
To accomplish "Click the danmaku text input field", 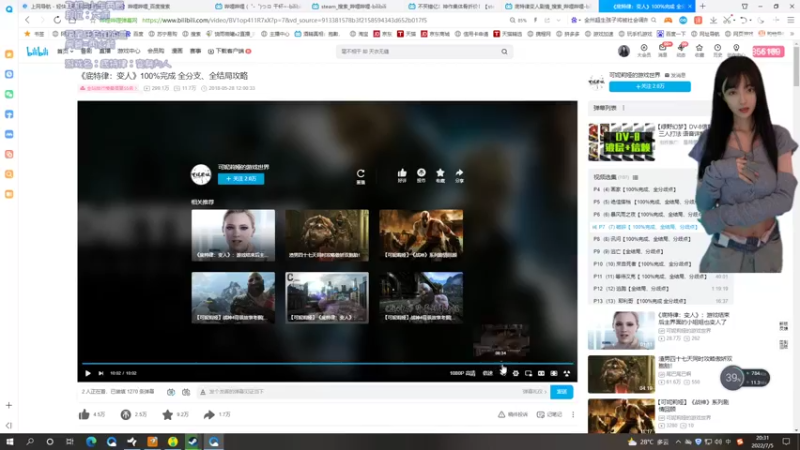I will tap(357, 392).
